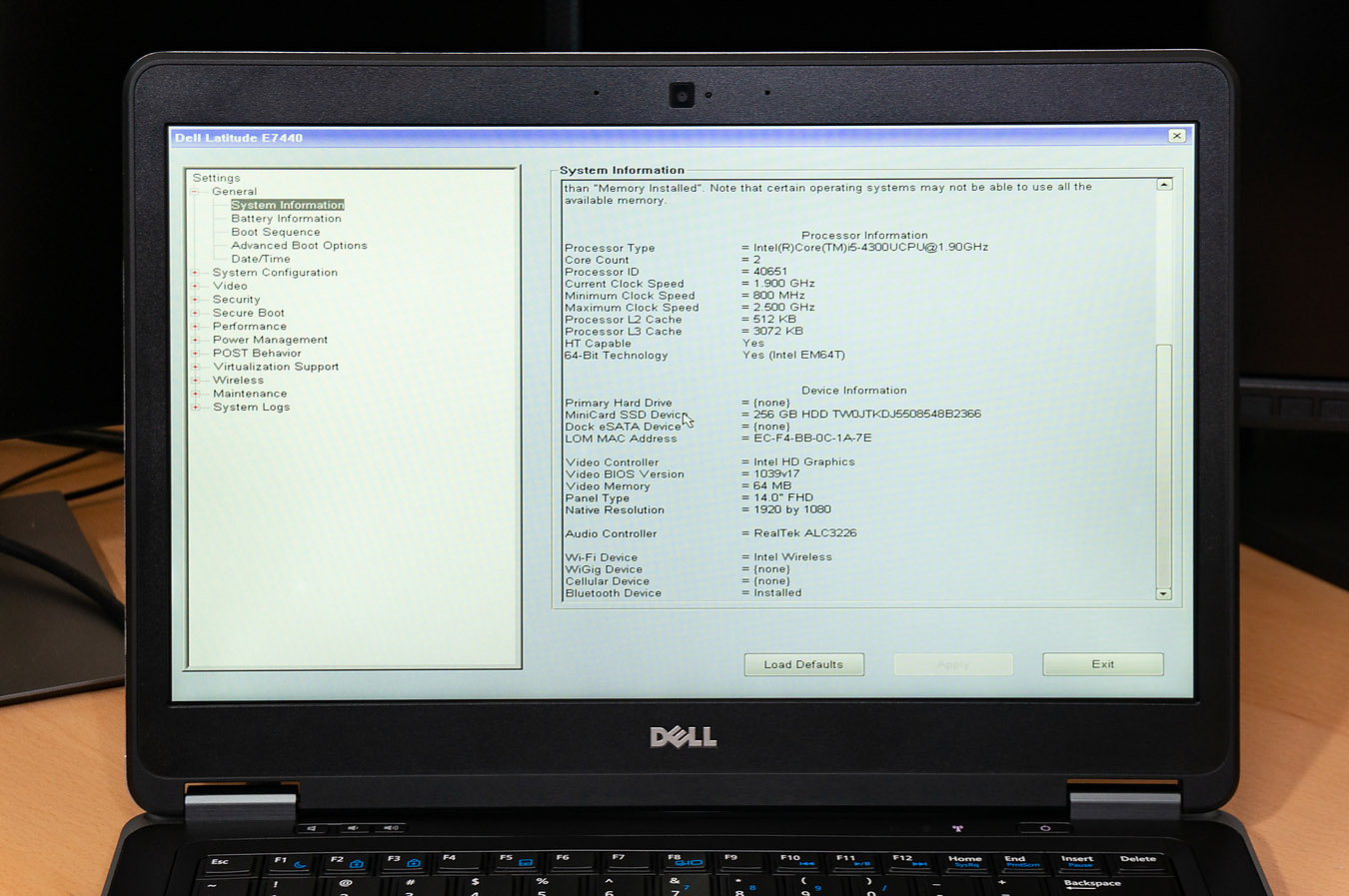Close the Dell Latitude E7440 setup window
The height and width of the screenshot is (896, 1349).
click(x=1177, y=136)
